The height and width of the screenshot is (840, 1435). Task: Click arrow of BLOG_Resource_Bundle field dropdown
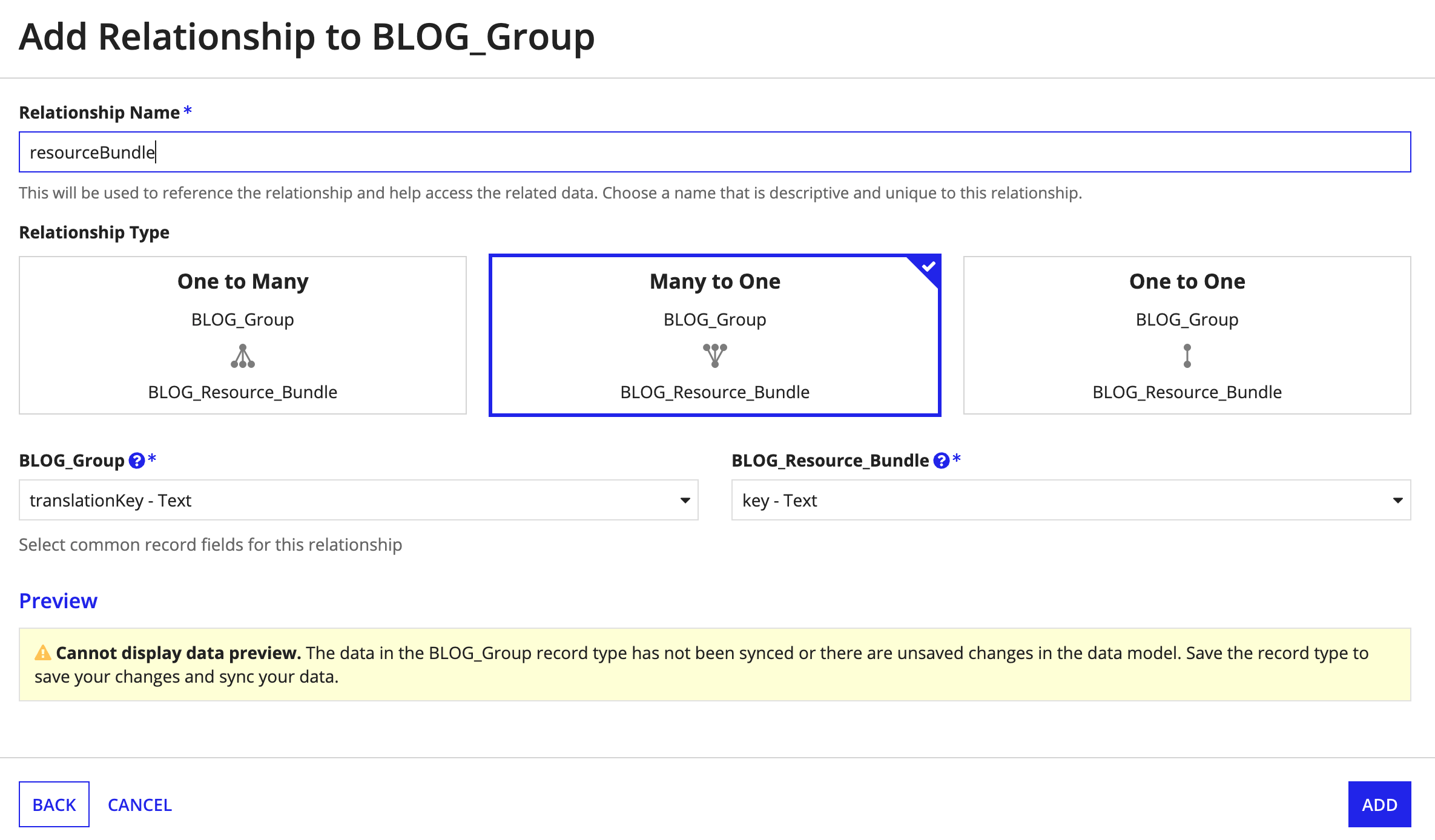[1397, 500]
